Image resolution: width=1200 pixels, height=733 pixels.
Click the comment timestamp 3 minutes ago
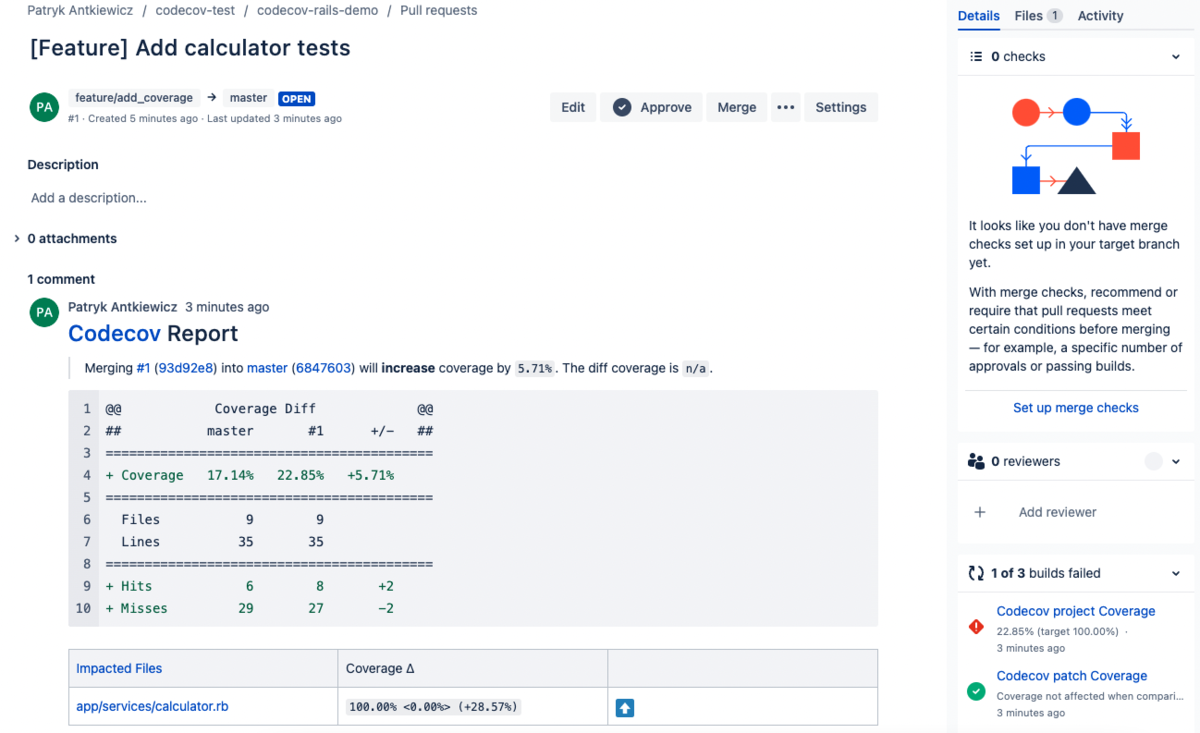[x=227, y=307]
